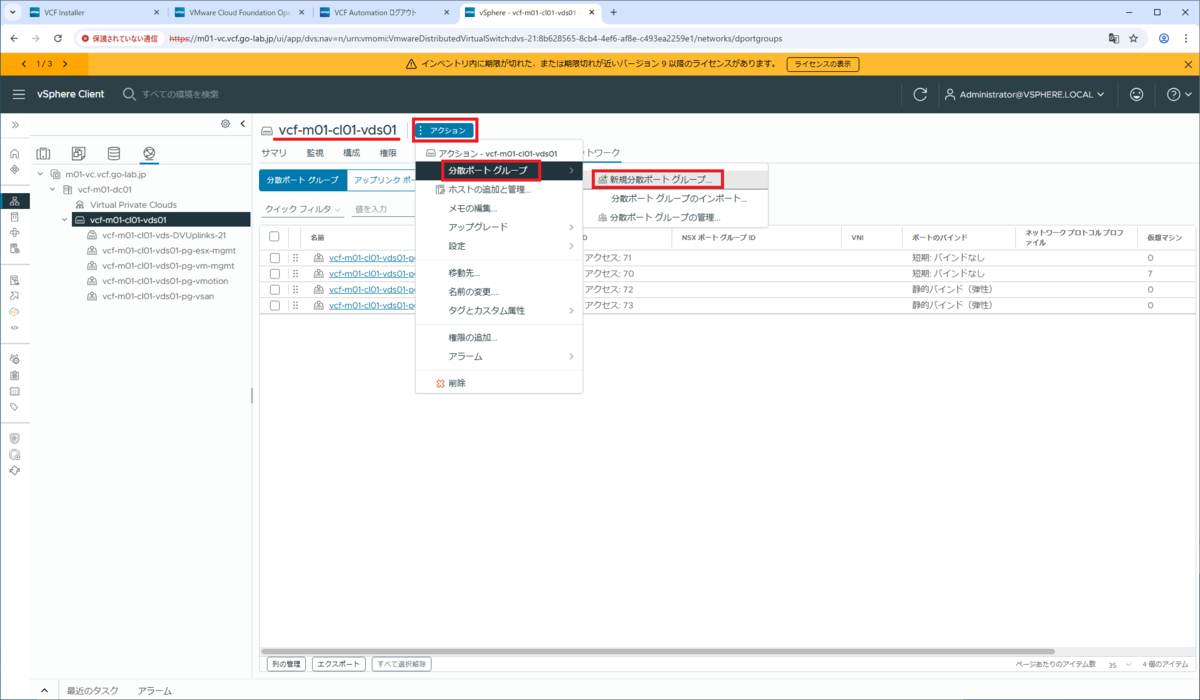The height and width of the screenshot is (700, 1200).
Task: Open the Developer Center code icon
Action: [14, 327]
